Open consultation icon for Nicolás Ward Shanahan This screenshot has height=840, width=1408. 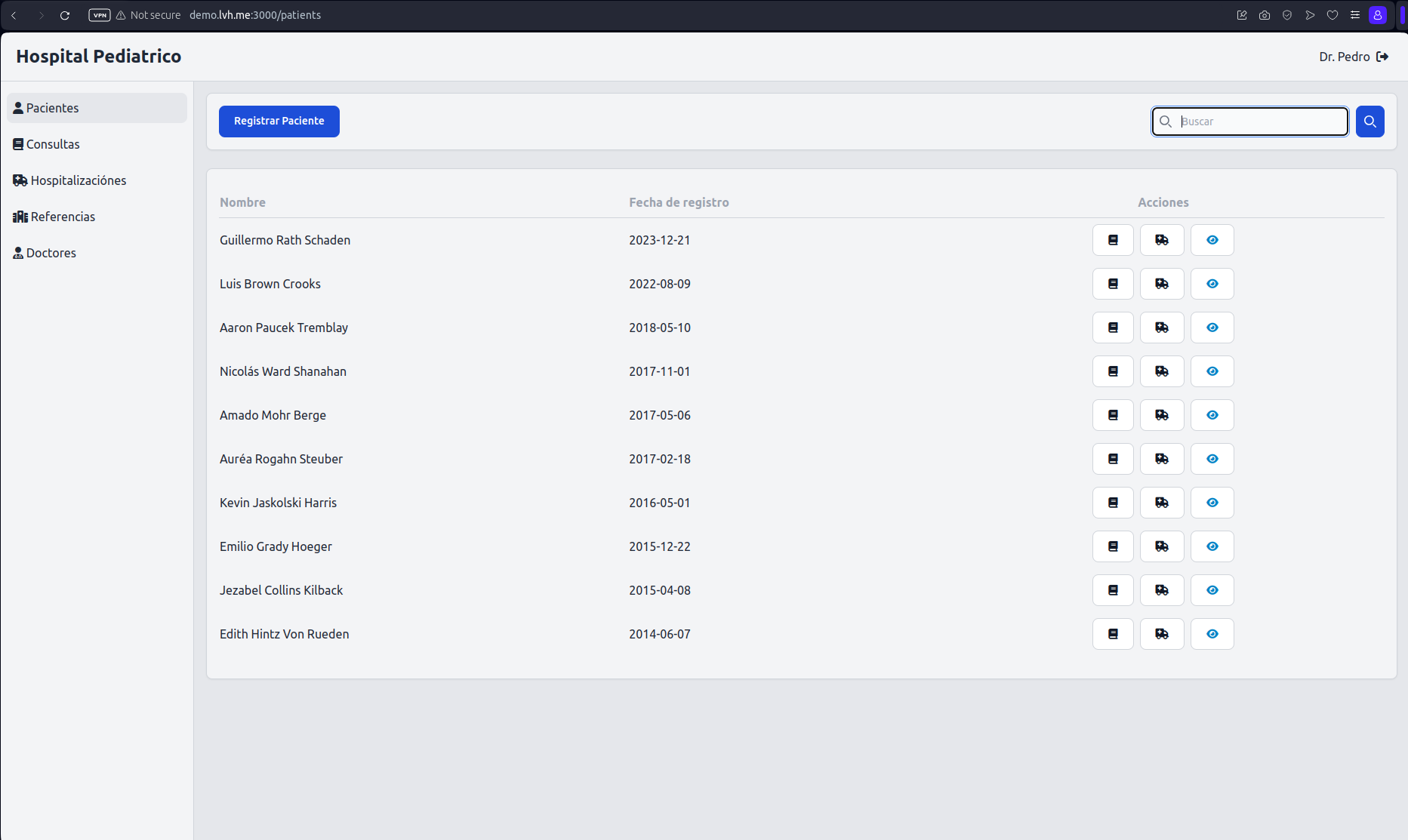click(x=1113, y=371)
